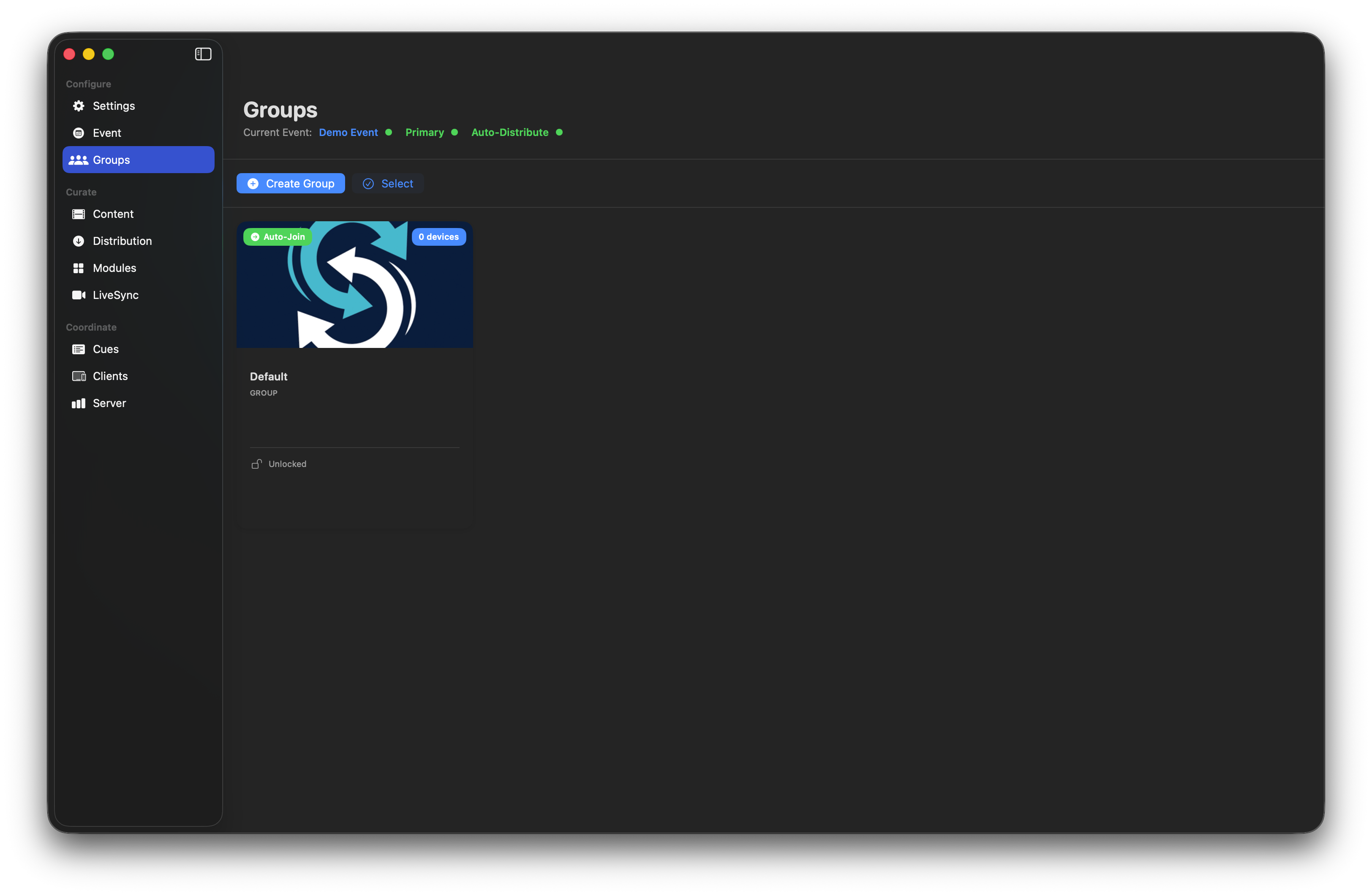The height and width of the screenshot is (896, 1372).
Task: Click the green dot after Primary
Action: pos(454,133)
